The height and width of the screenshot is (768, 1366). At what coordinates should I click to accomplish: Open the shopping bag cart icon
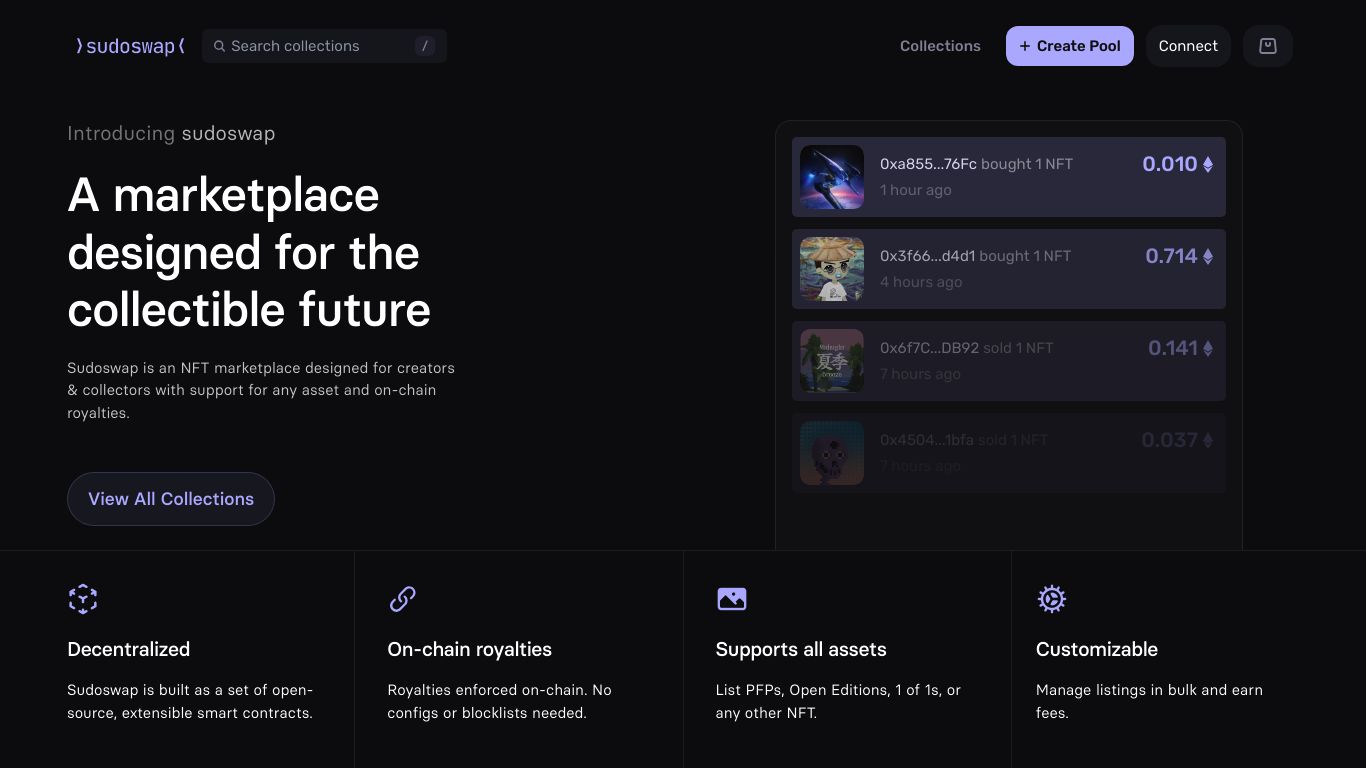(1268, 46)
